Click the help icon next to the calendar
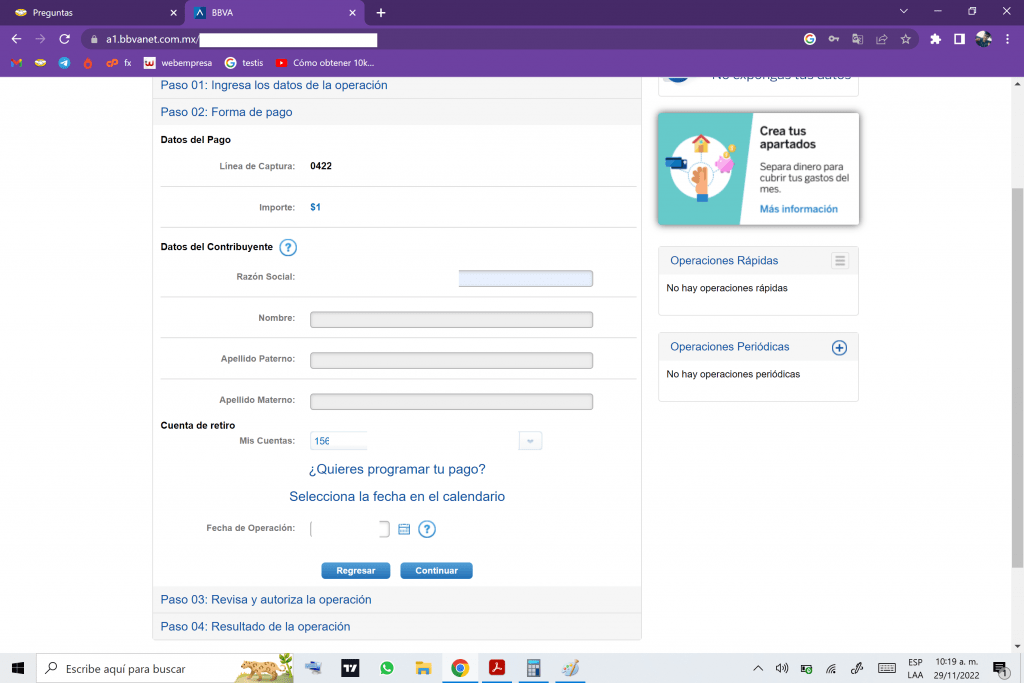Viewport: 1024px width, 683px height. click(x=427, y=529)
